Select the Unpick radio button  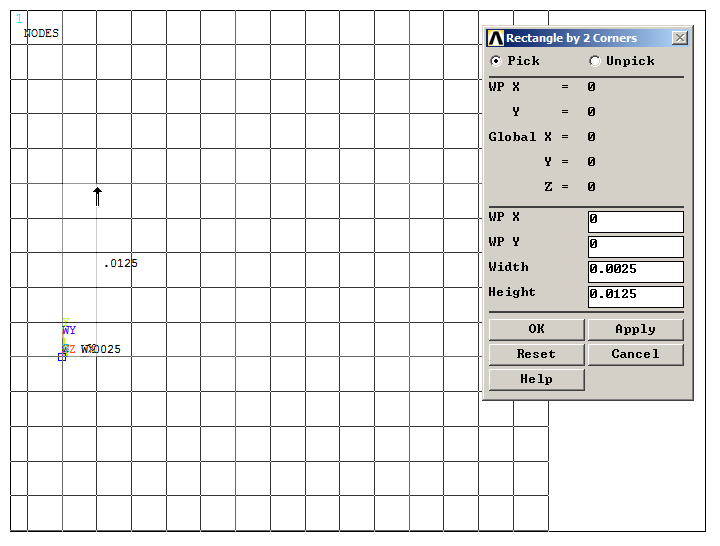coord(595,61)
